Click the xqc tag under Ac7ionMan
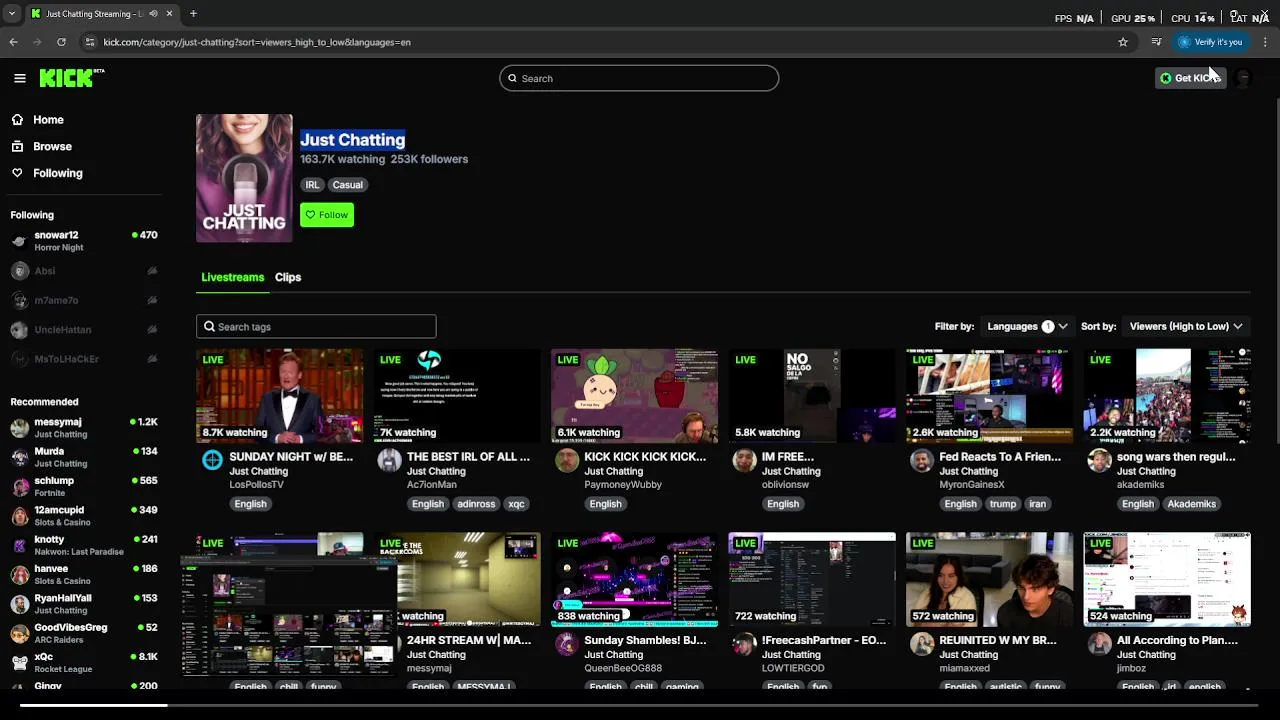The height and width of the screenshot is (720, 1280). pyautogui.click(x=516, y=504)
